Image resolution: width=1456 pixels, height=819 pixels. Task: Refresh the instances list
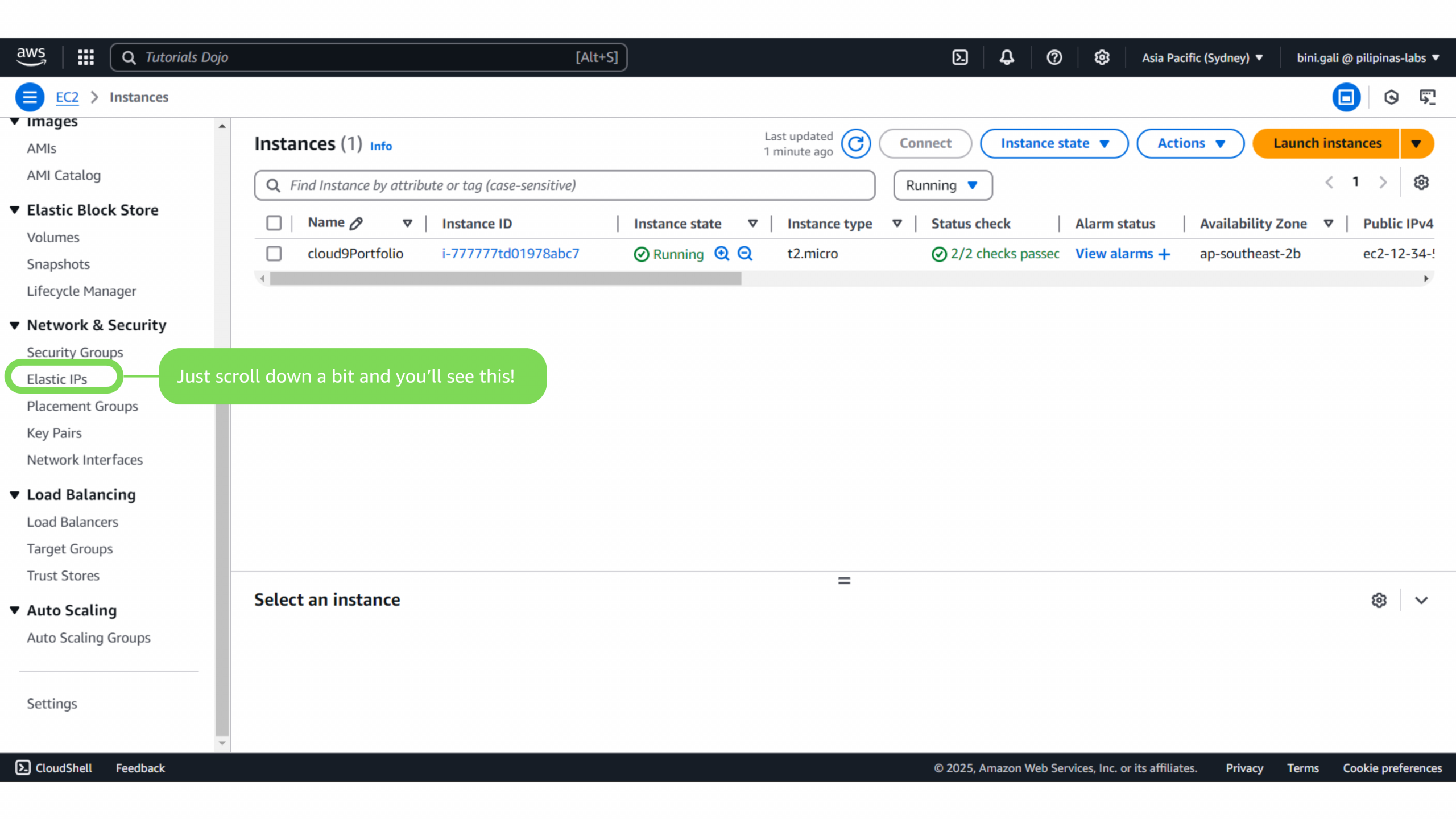(x=855, y=143)
